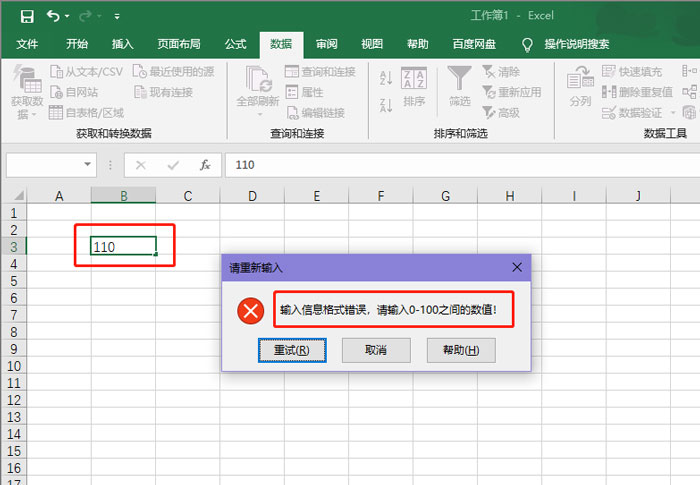Open the 数据验证 (Data Validation) dropdown
Screen dimensions: 700x485
click(673, 113)
